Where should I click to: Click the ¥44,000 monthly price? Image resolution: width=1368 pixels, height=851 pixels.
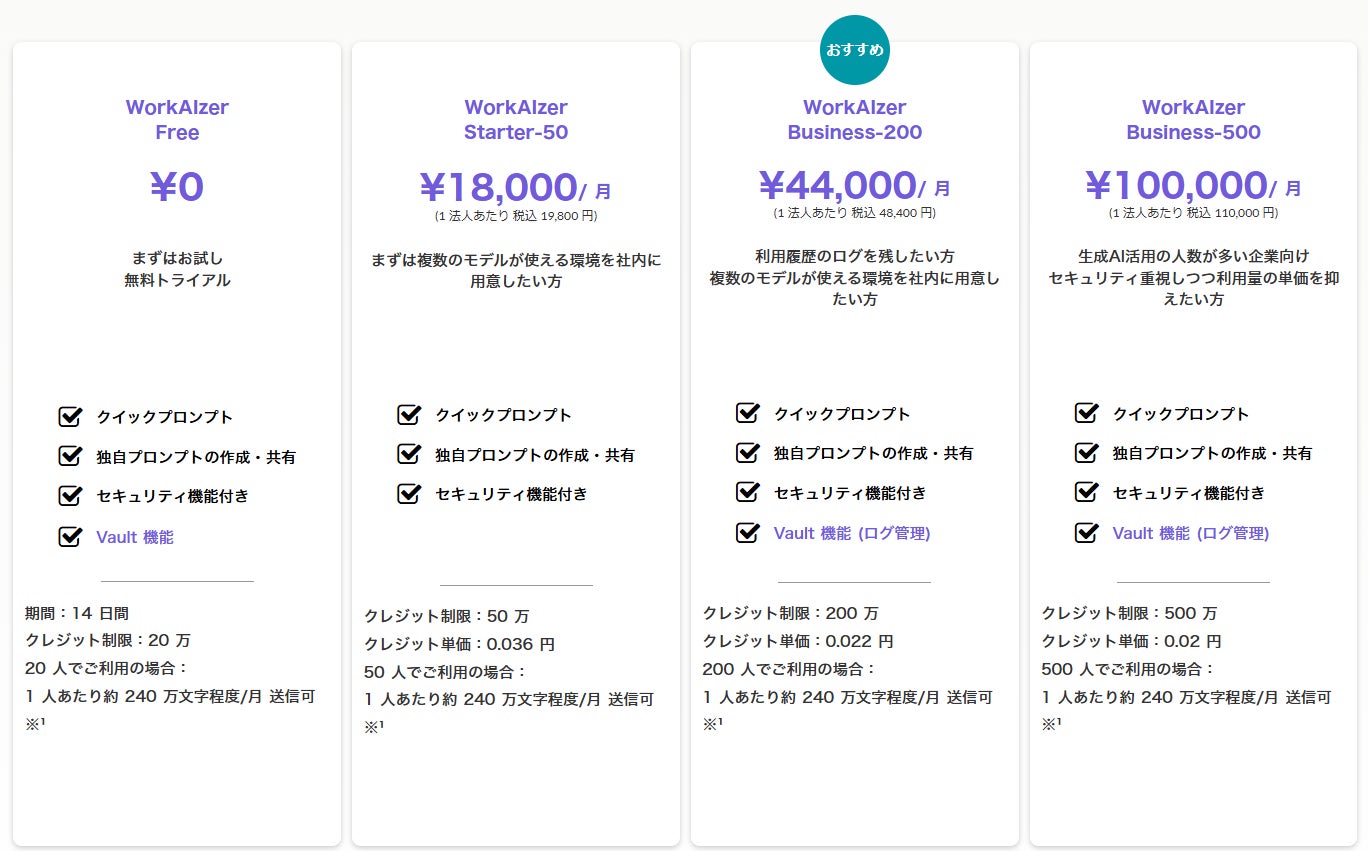click(x=838, y=186)
